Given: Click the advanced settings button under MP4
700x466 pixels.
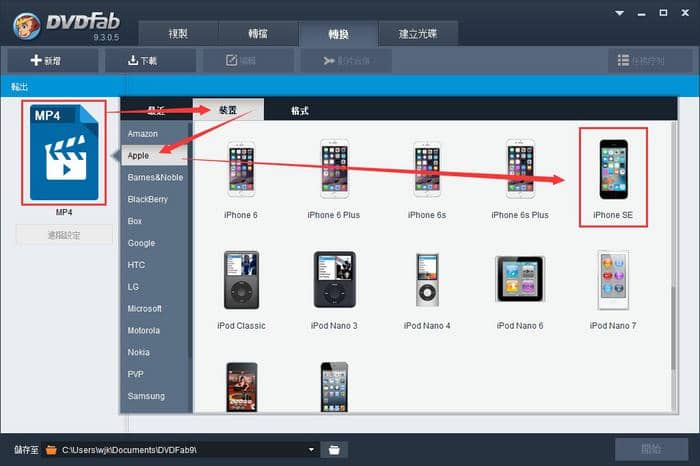Looking at the screenshot, I should click(x=64, y=235).
